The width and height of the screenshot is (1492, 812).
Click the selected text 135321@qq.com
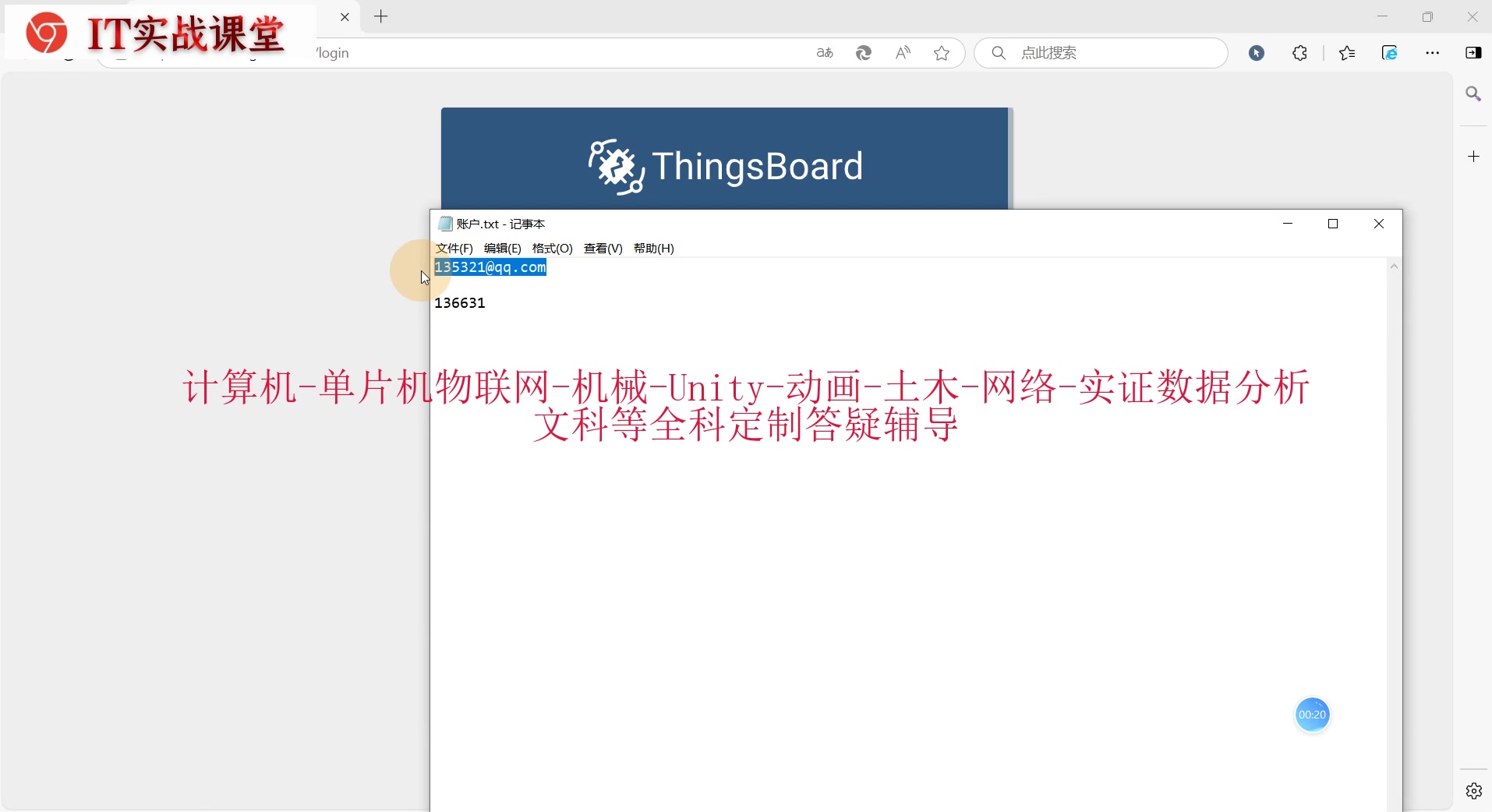point(490,267)
